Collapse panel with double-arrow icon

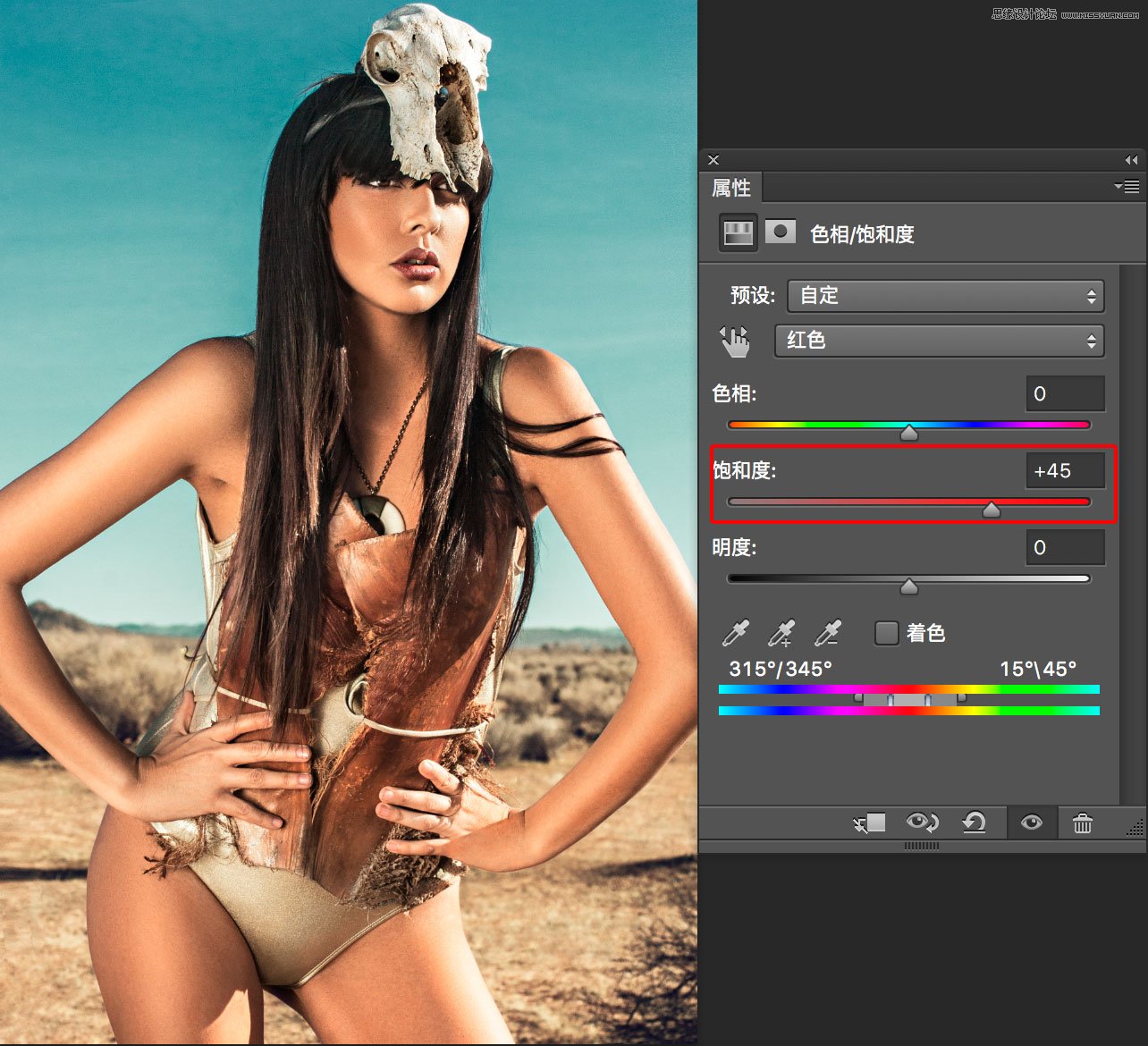click(1131, 160)
